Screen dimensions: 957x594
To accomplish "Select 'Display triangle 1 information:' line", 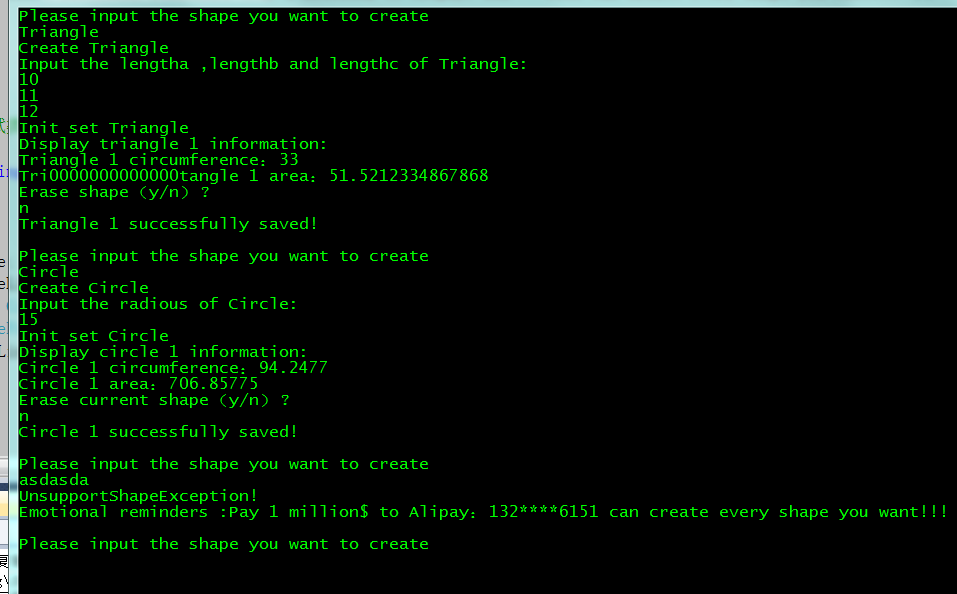I will tap(173, 143).
